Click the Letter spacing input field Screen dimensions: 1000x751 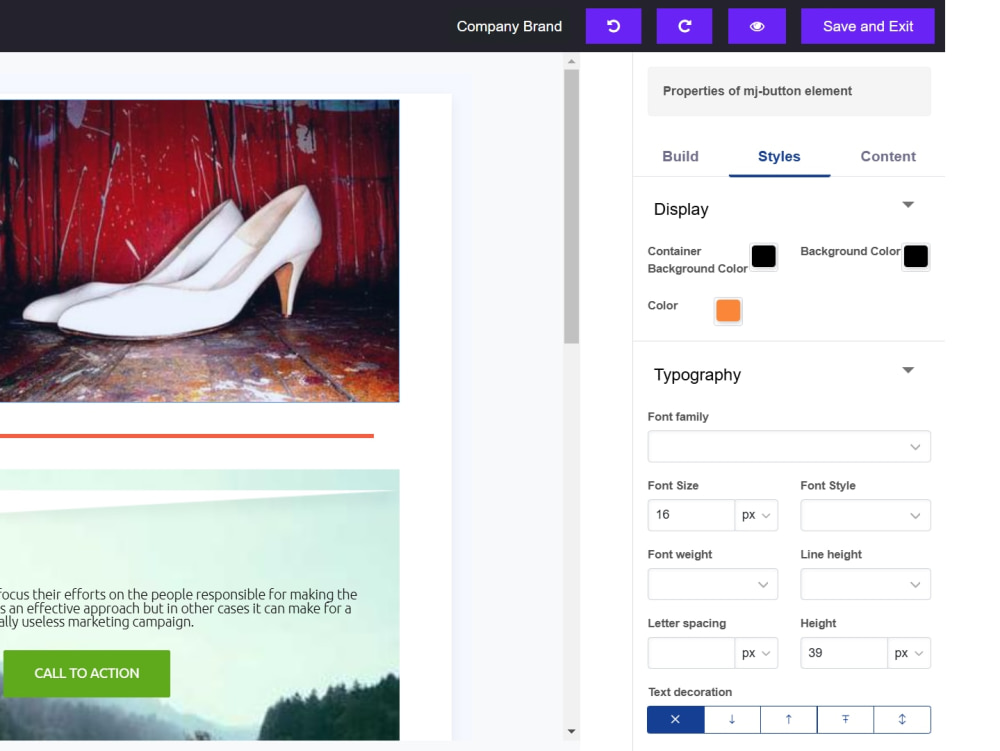click(x=691, y=653)
